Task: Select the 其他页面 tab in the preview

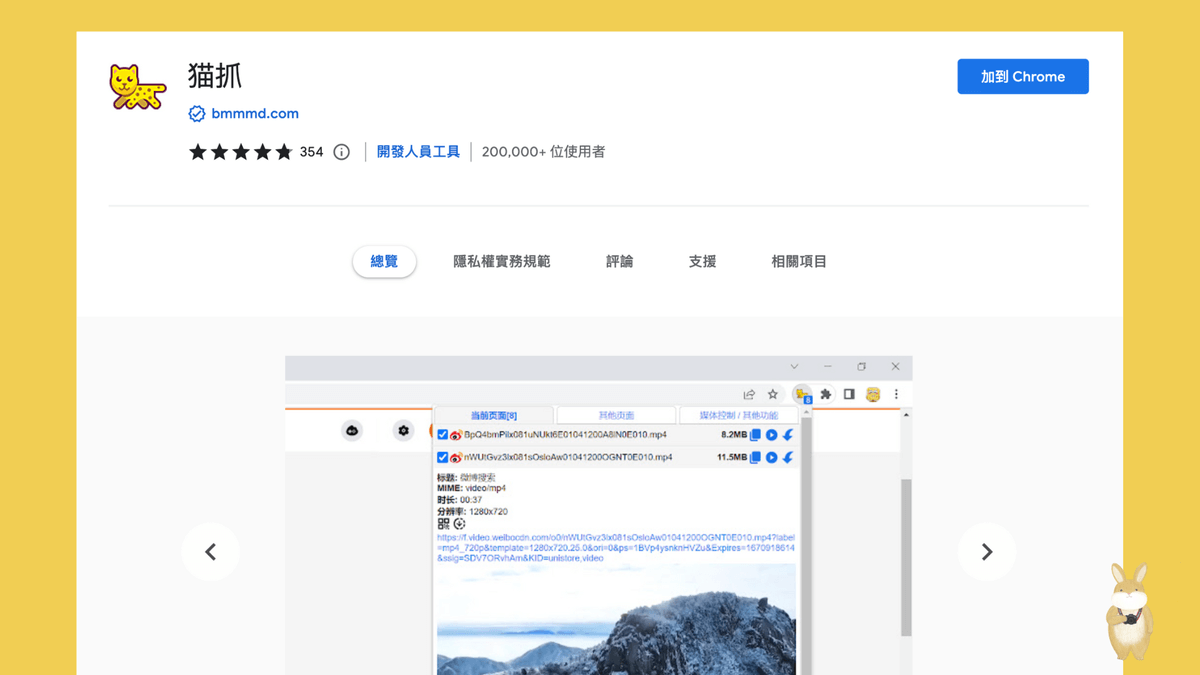Action: point(616,416)
